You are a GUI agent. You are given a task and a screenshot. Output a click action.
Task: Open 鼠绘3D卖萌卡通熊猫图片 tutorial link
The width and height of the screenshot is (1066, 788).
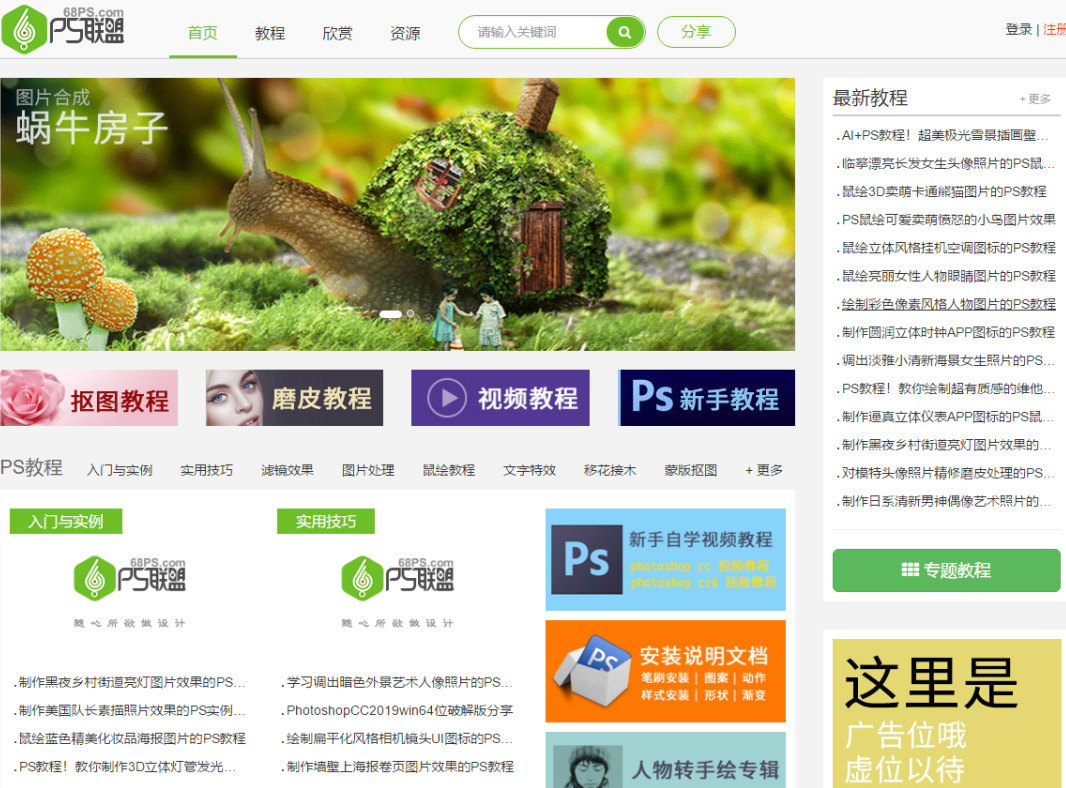pos(942,192)
